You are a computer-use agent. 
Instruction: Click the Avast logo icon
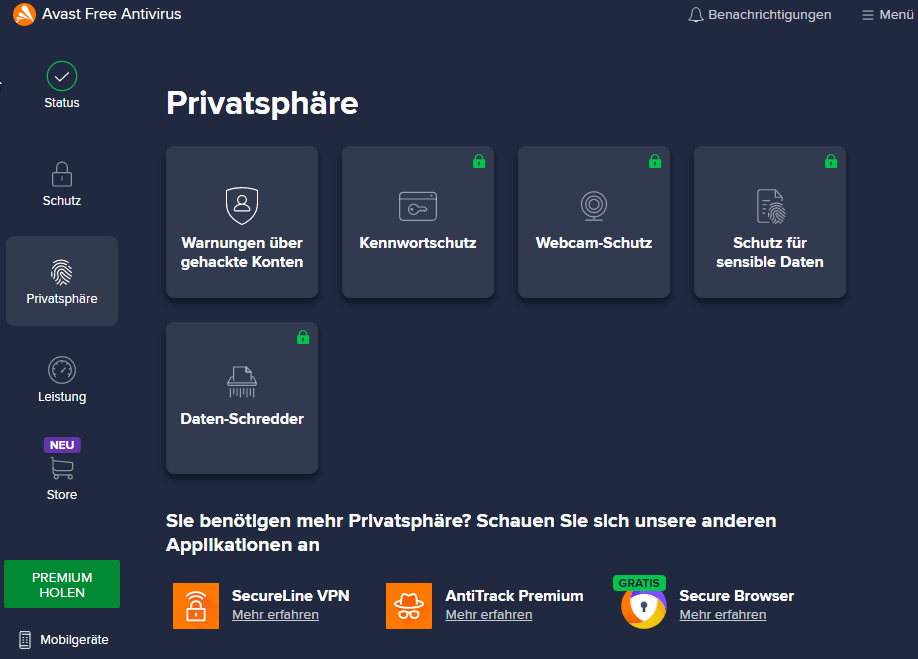coord(24,14)
